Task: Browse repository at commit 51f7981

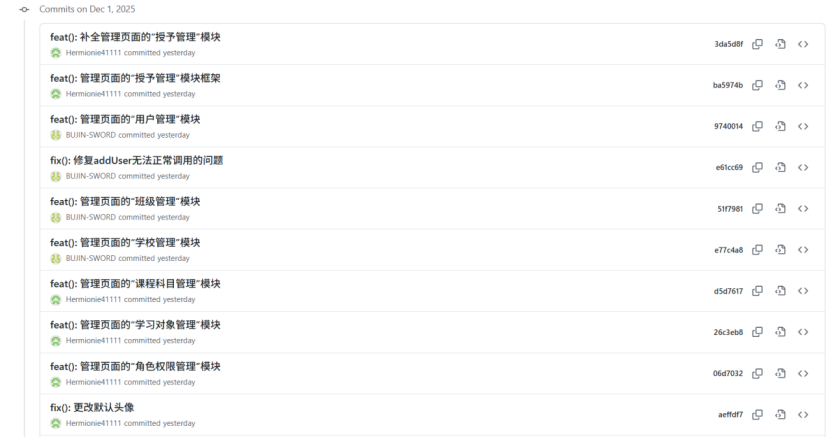Action: click(x=803, y=209)
